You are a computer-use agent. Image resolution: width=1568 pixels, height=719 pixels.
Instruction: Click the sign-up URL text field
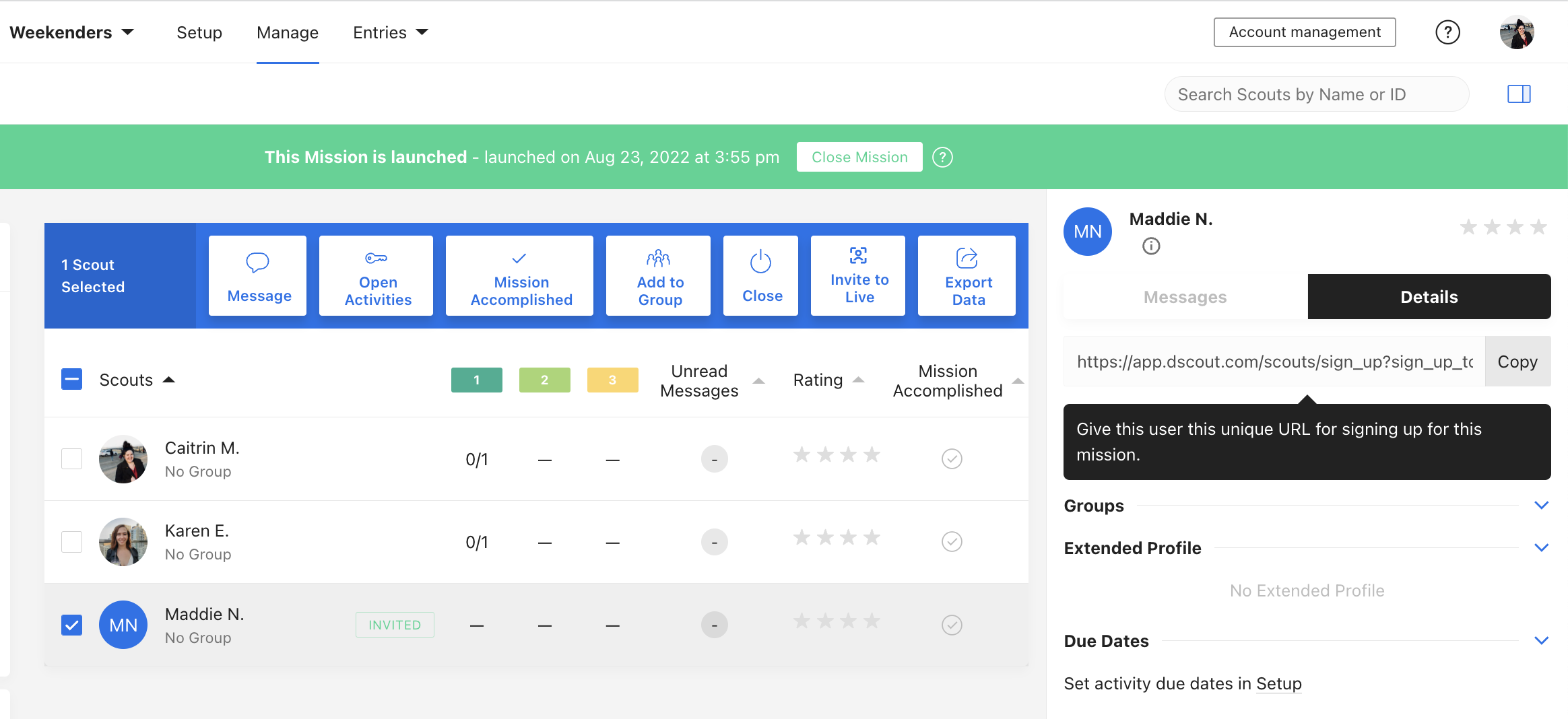point(1274,362)
